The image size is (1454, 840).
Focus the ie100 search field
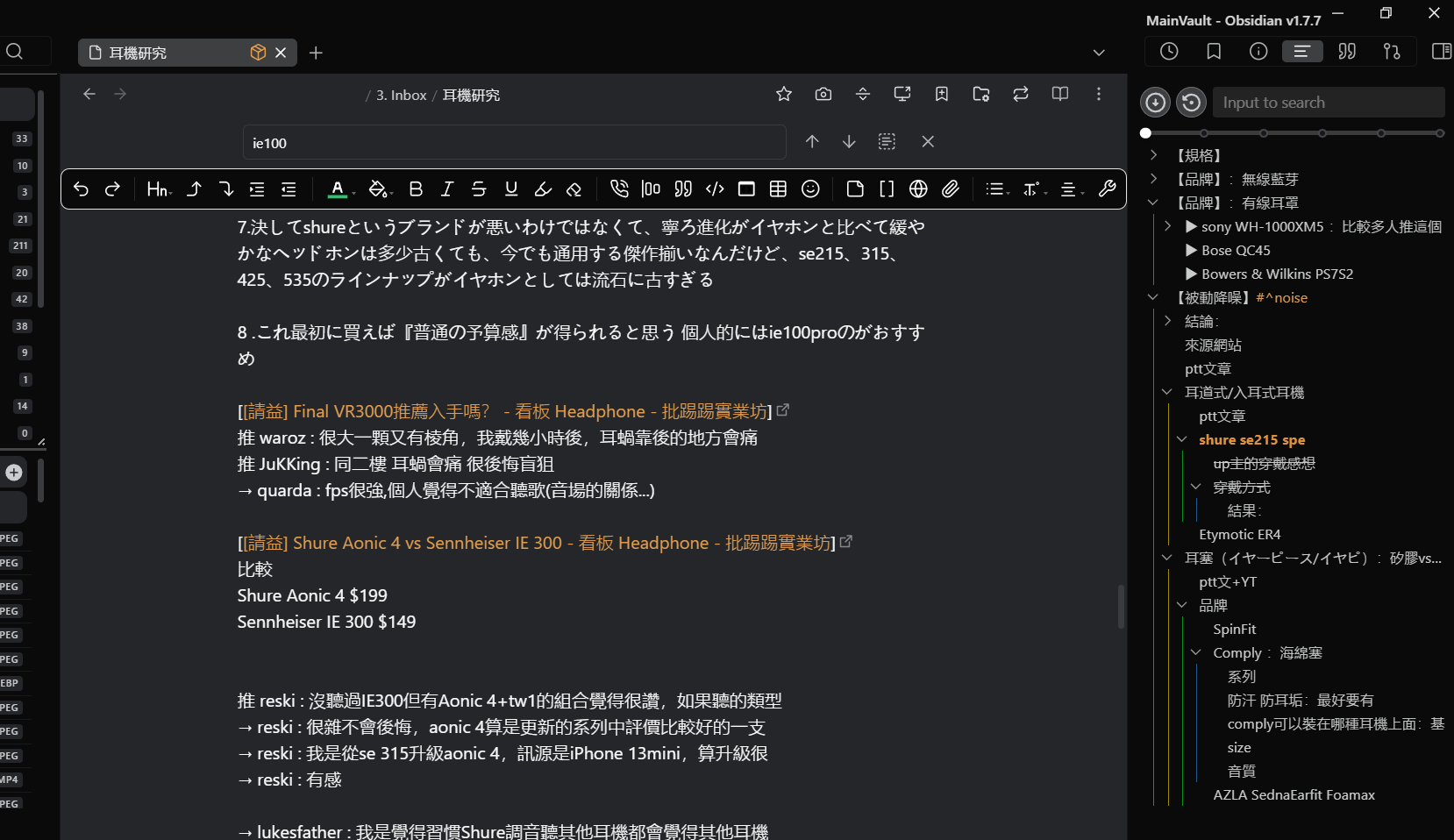[x=514, y=142]
